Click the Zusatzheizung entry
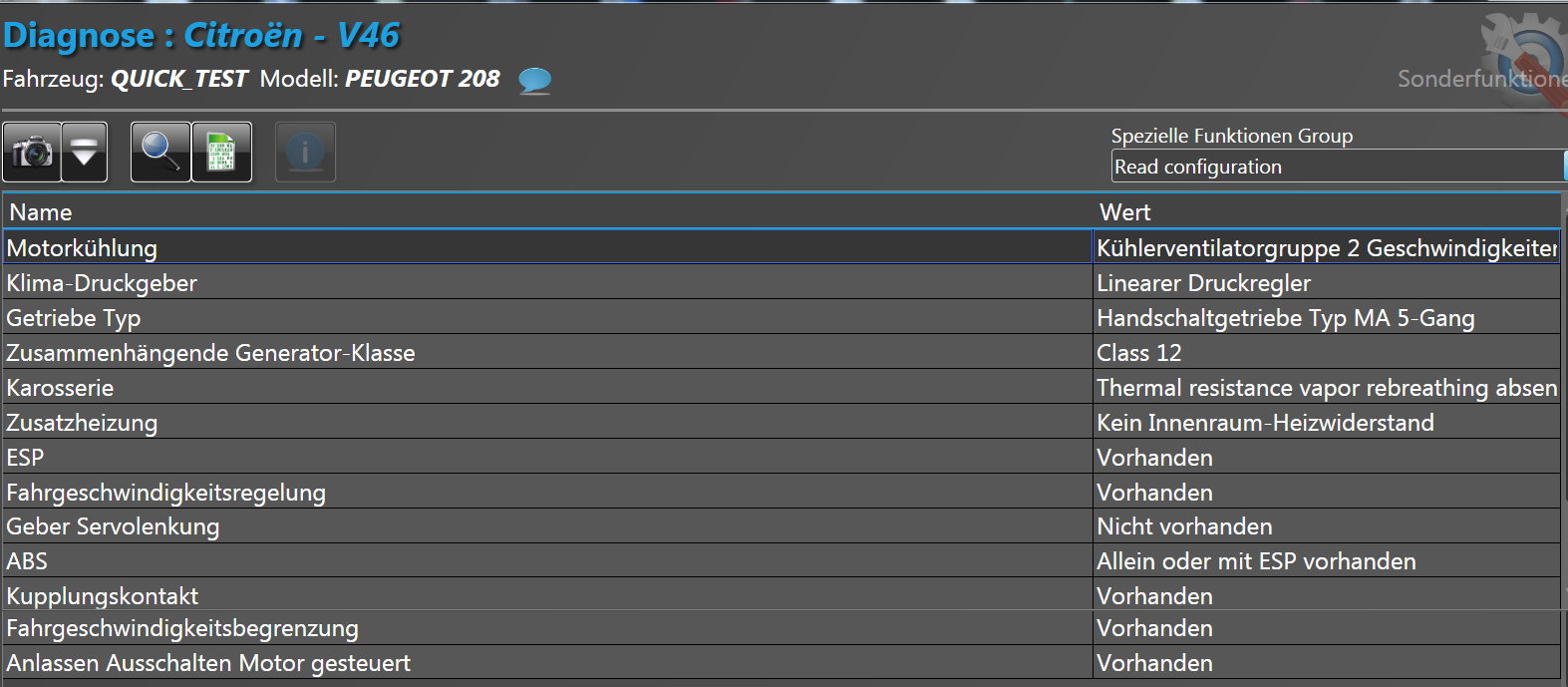The height and width of the screenshot is (687, 1568). (x=82, y=423)
